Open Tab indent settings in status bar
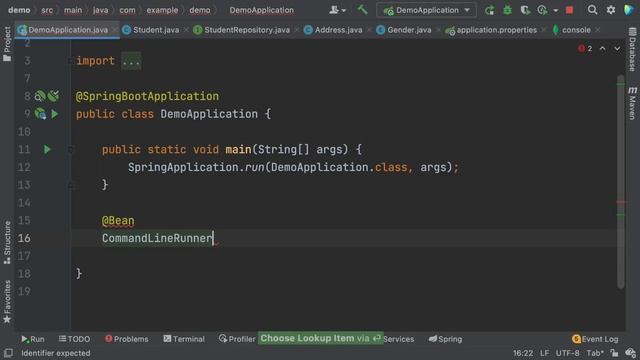Screen dimensions: 640x360 click(594, 353)
